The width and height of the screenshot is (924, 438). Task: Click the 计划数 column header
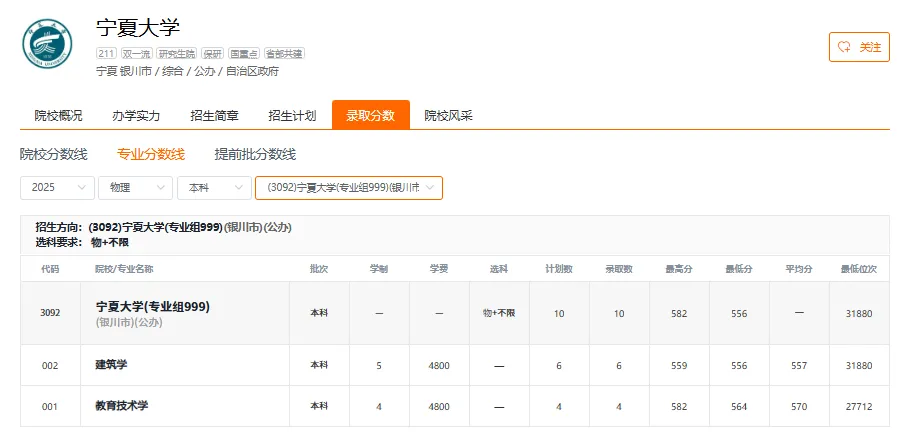click(x=559, y=269)
